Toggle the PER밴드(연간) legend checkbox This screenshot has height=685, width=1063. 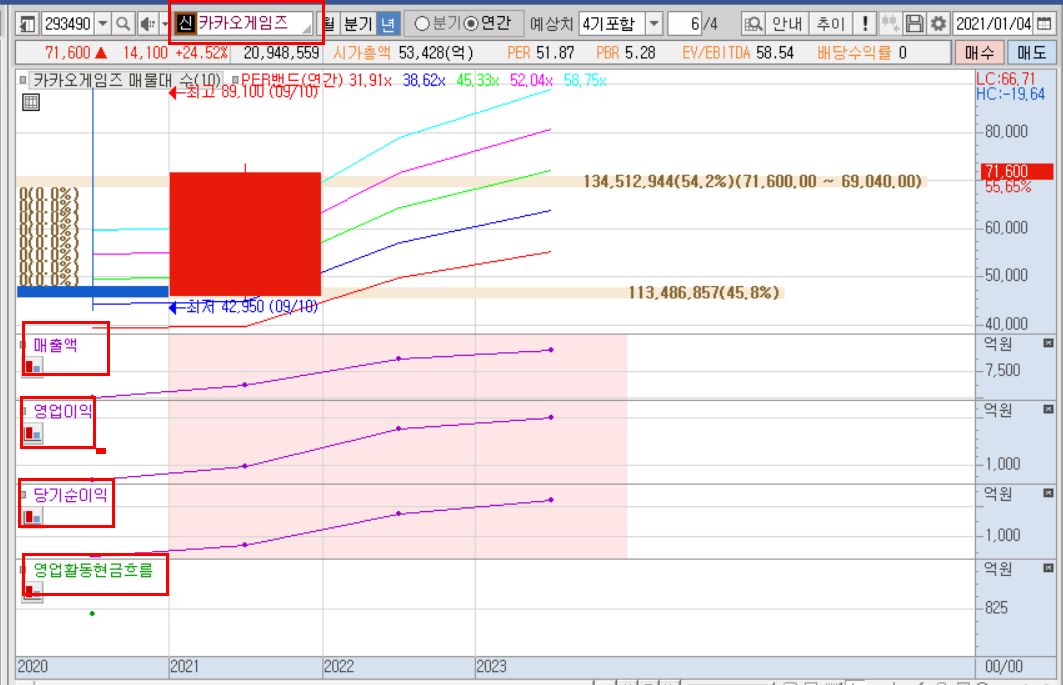[235, 81]
